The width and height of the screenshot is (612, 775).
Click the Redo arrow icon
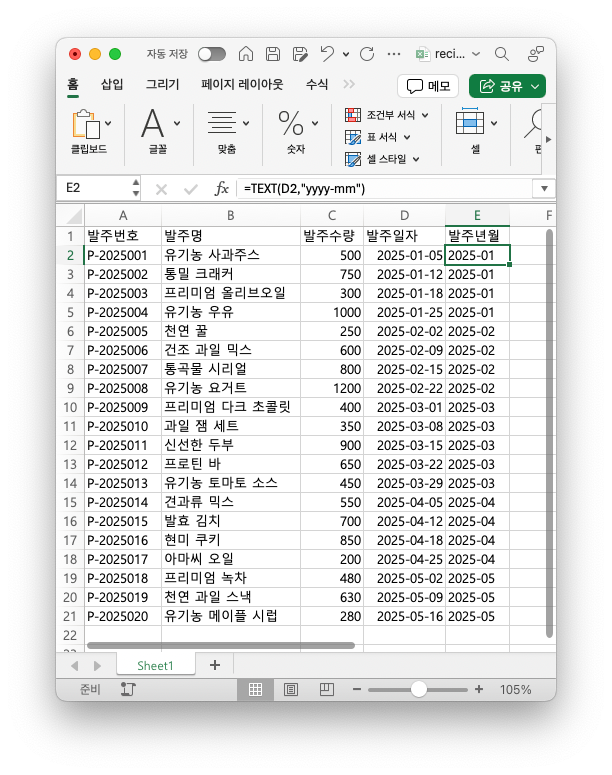367,54
